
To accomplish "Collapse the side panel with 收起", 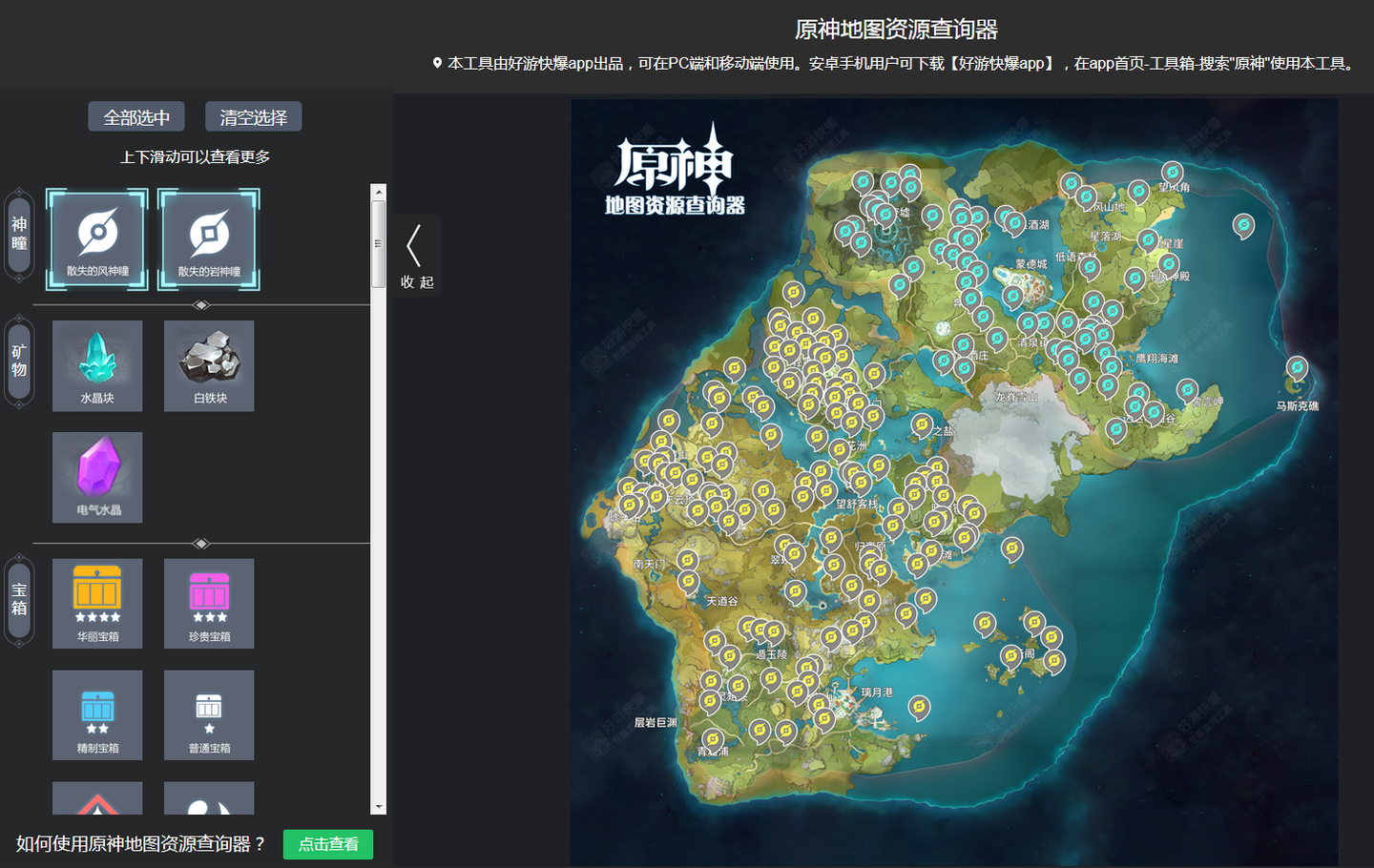I will point(417,257).
